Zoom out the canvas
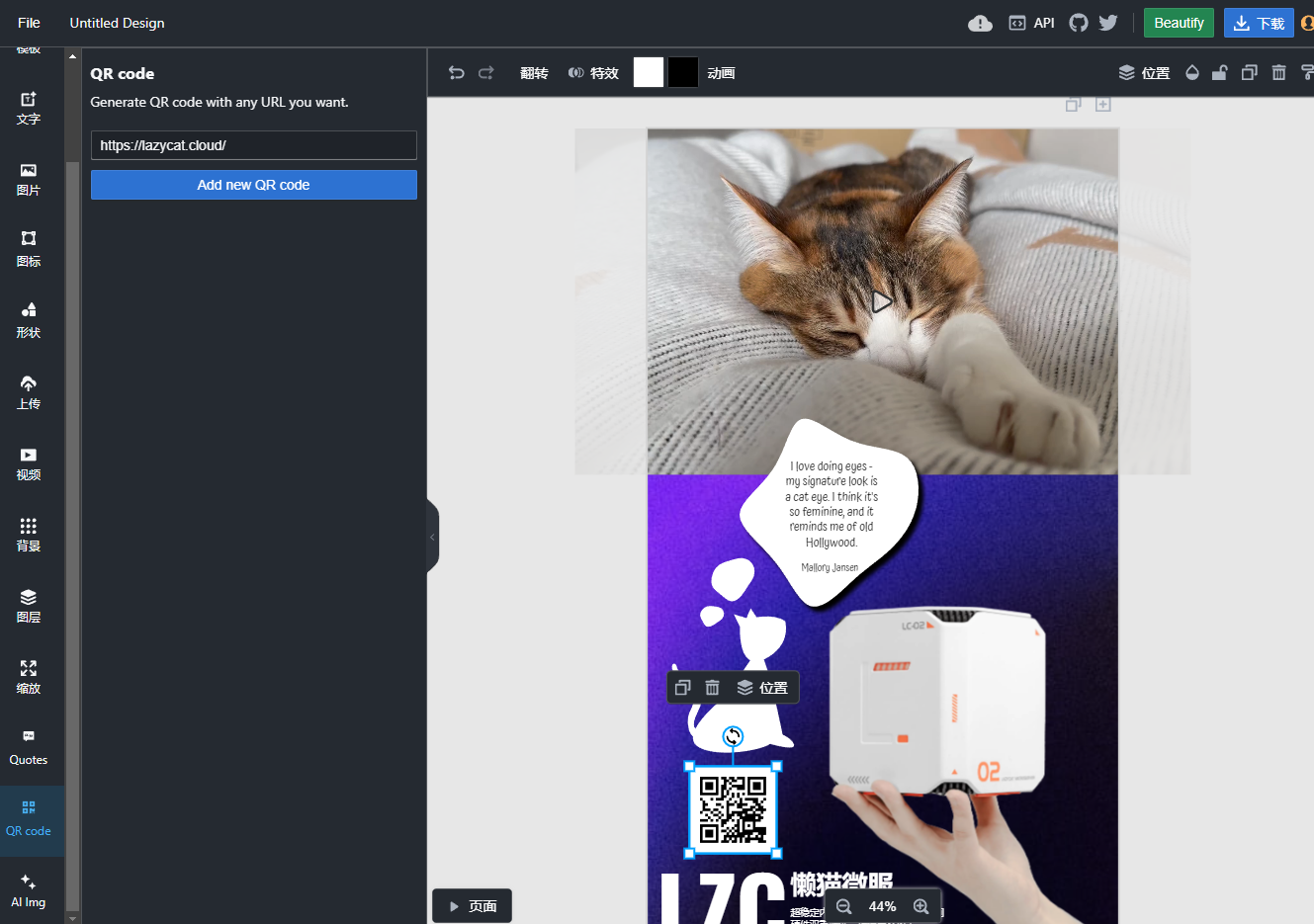 point(843,906)
